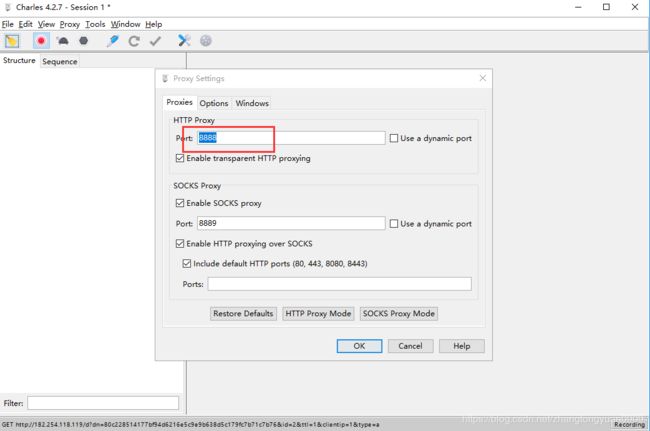Open the File menu

pos(7,24)
